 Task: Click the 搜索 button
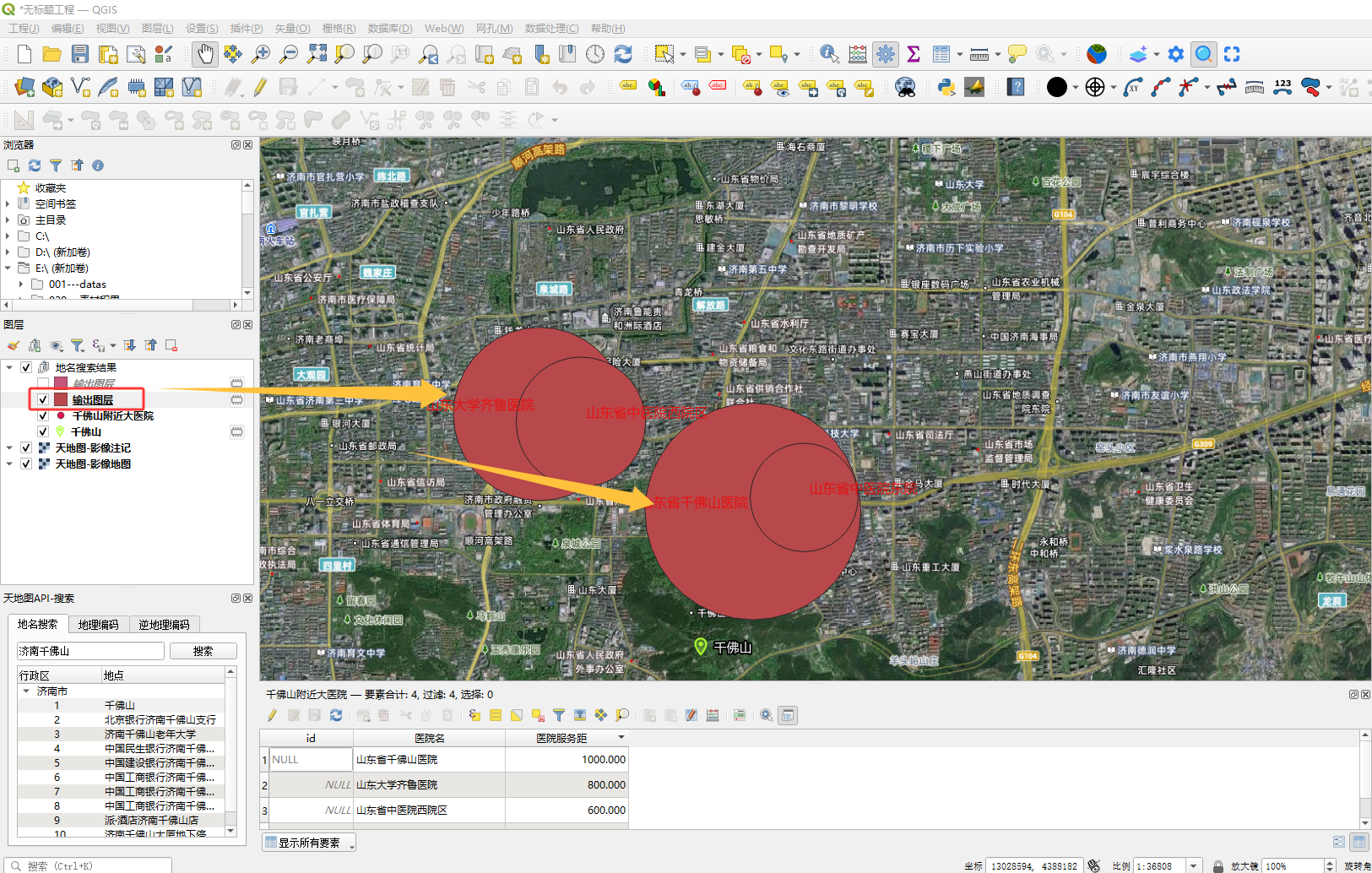click(x=203, y=651)
